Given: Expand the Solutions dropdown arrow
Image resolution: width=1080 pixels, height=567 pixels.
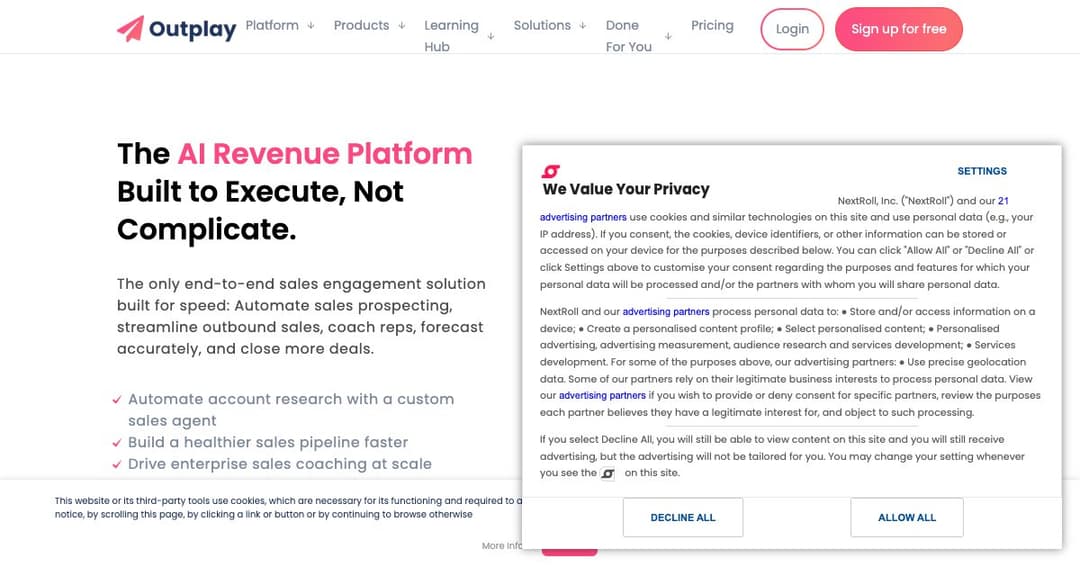Looking at the screenshot, I should click(x=583, y=25).
